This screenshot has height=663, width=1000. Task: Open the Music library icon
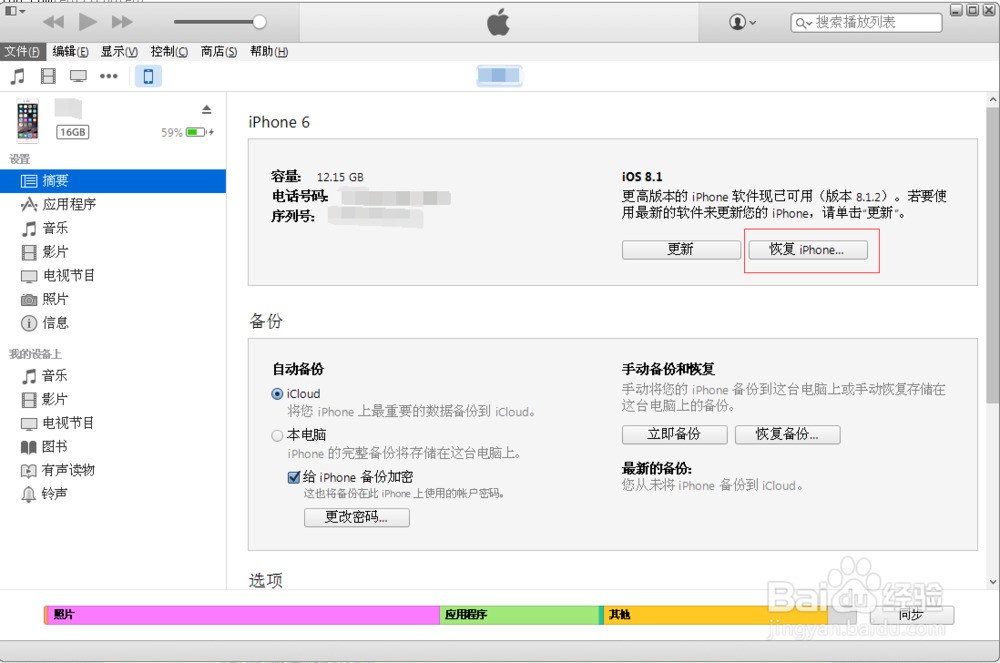(18, 76)
